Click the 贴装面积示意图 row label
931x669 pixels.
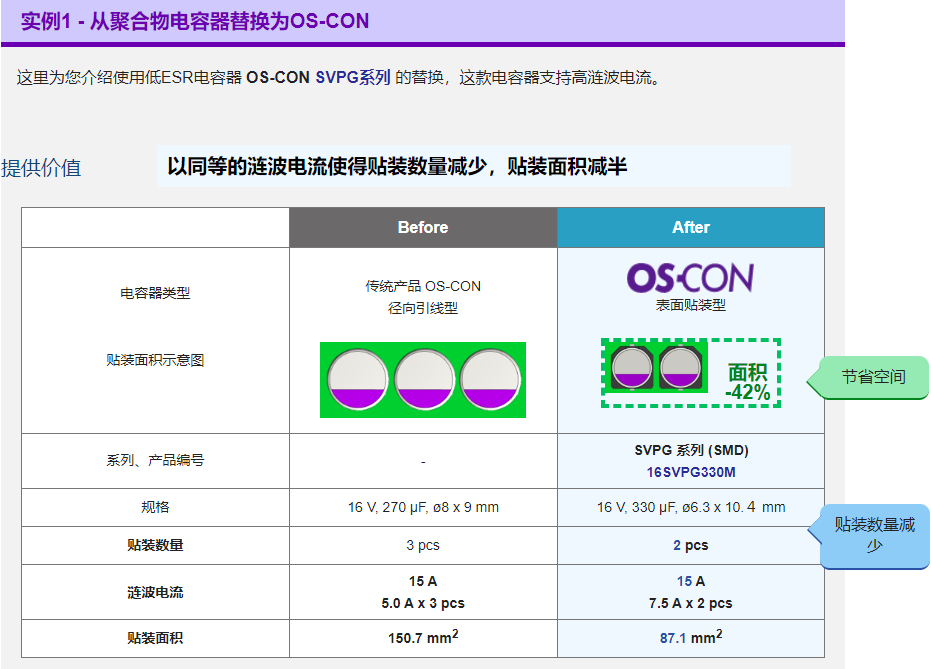click(x=155, y=360)
